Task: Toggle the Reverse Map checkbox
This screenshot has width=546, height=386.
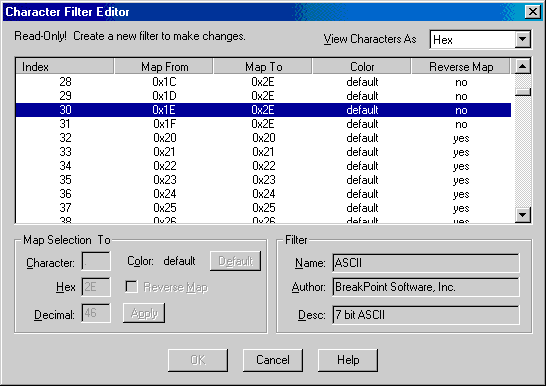Action: [131, 287]
